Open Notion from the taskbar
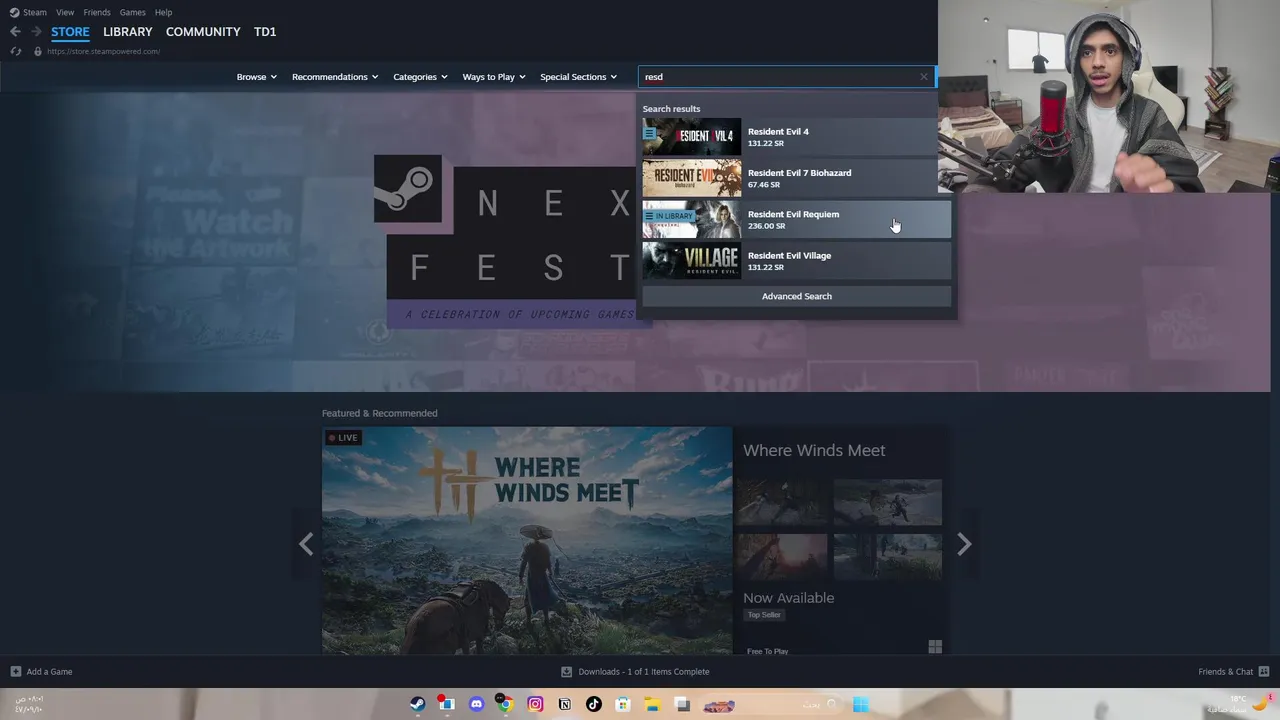This screenshot has width=1280, height=720. pyautogui.click(x=565, y=704)
